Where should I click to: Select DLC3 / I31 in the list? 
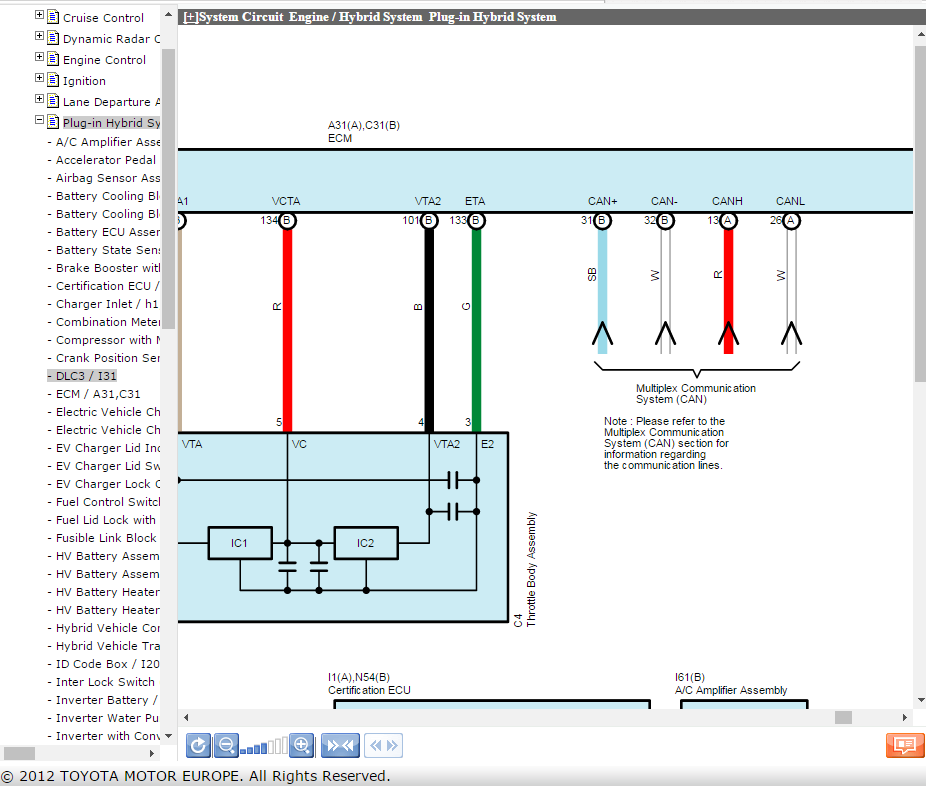point(86,376)
